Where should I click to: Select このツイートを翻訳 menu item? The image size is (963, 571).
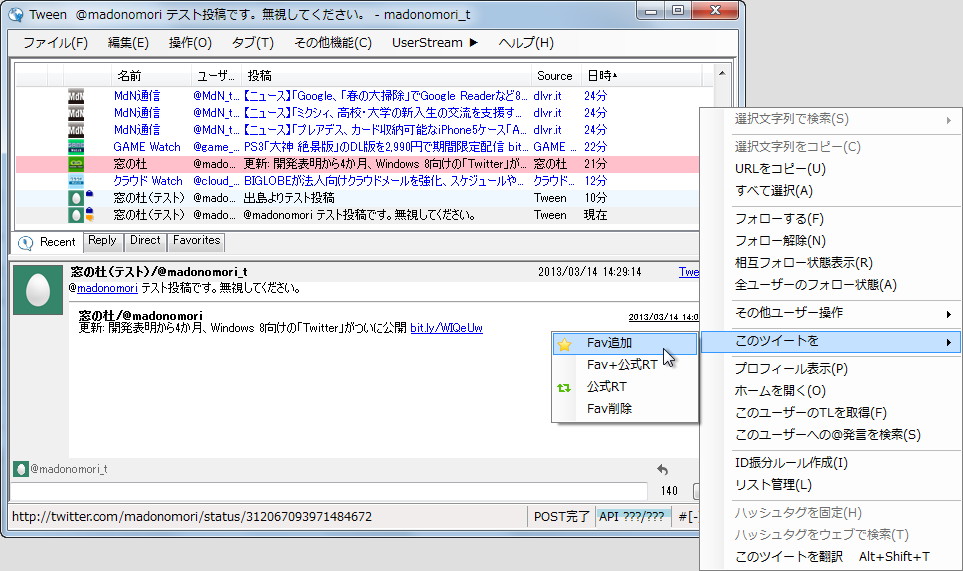pos(831,557)
